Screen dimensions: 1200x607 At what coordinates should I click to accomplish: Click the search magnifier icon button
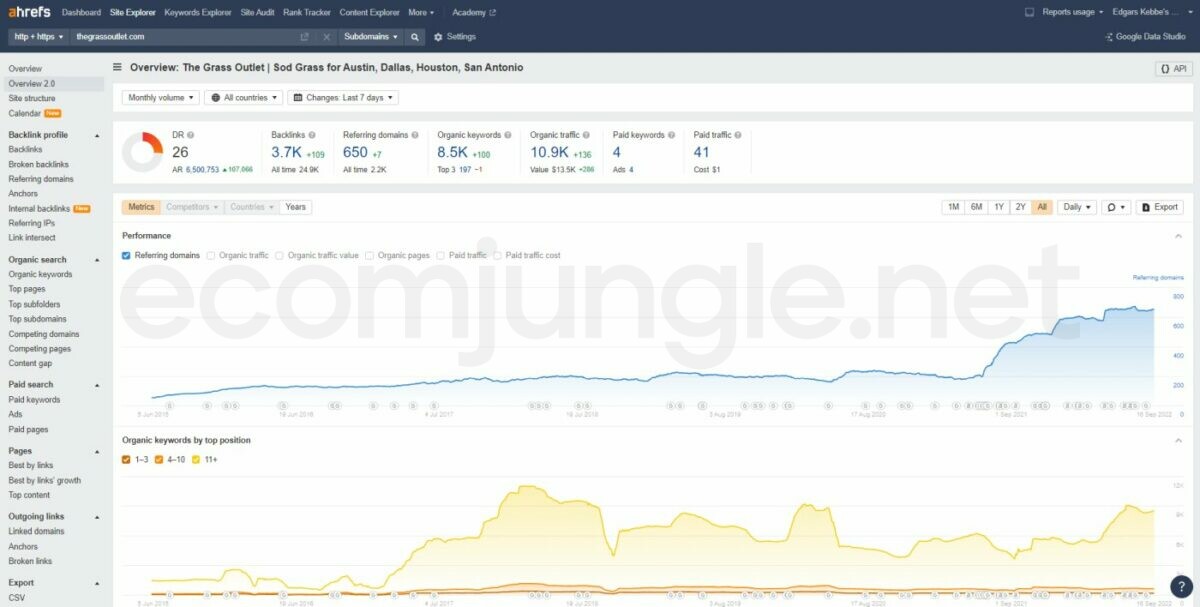pyautogui.click(x=415, y=37)
